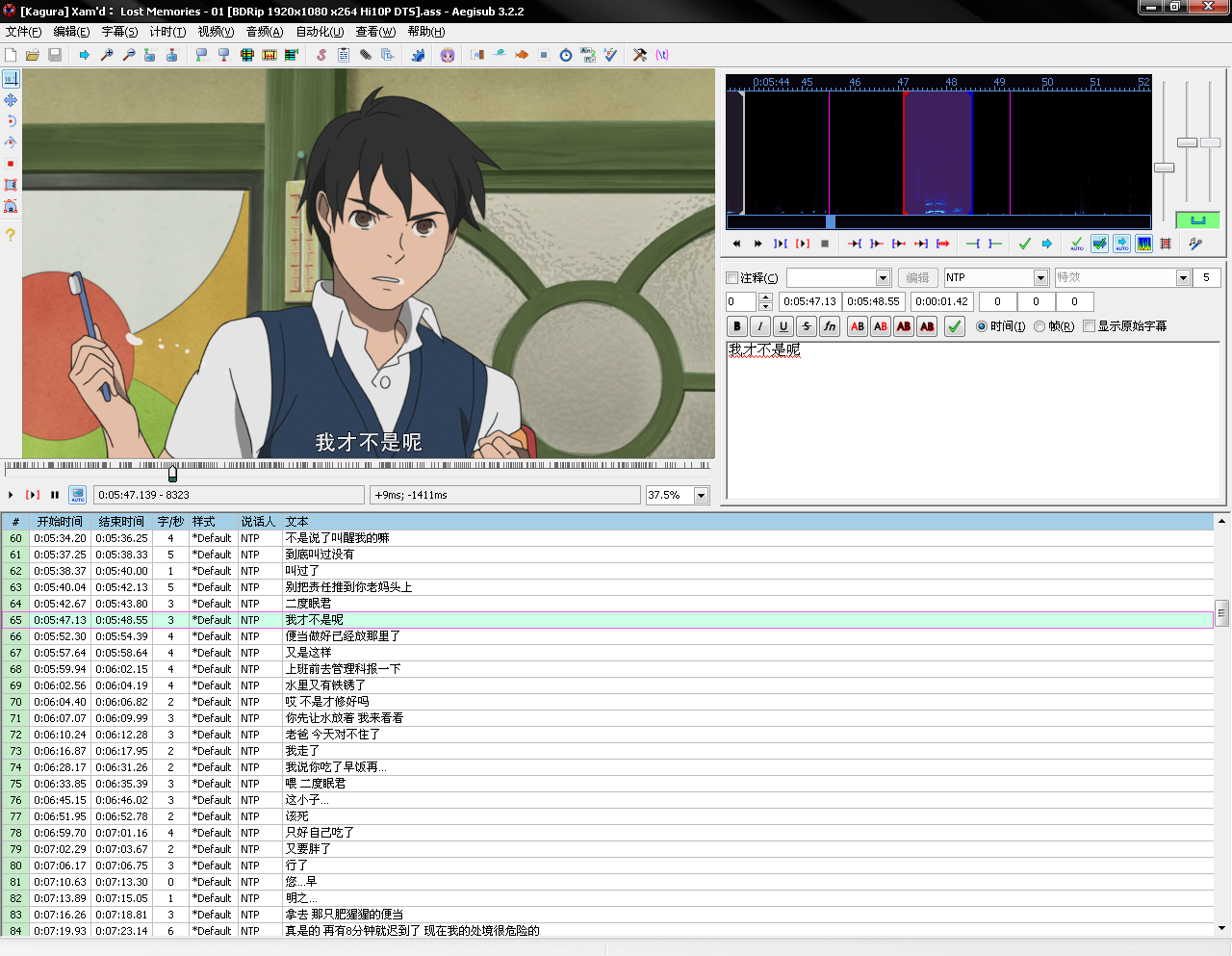Toggle video auto-scroll AUTO button
This screenshot has width=1232, height=956.
(x=78, y=495)
